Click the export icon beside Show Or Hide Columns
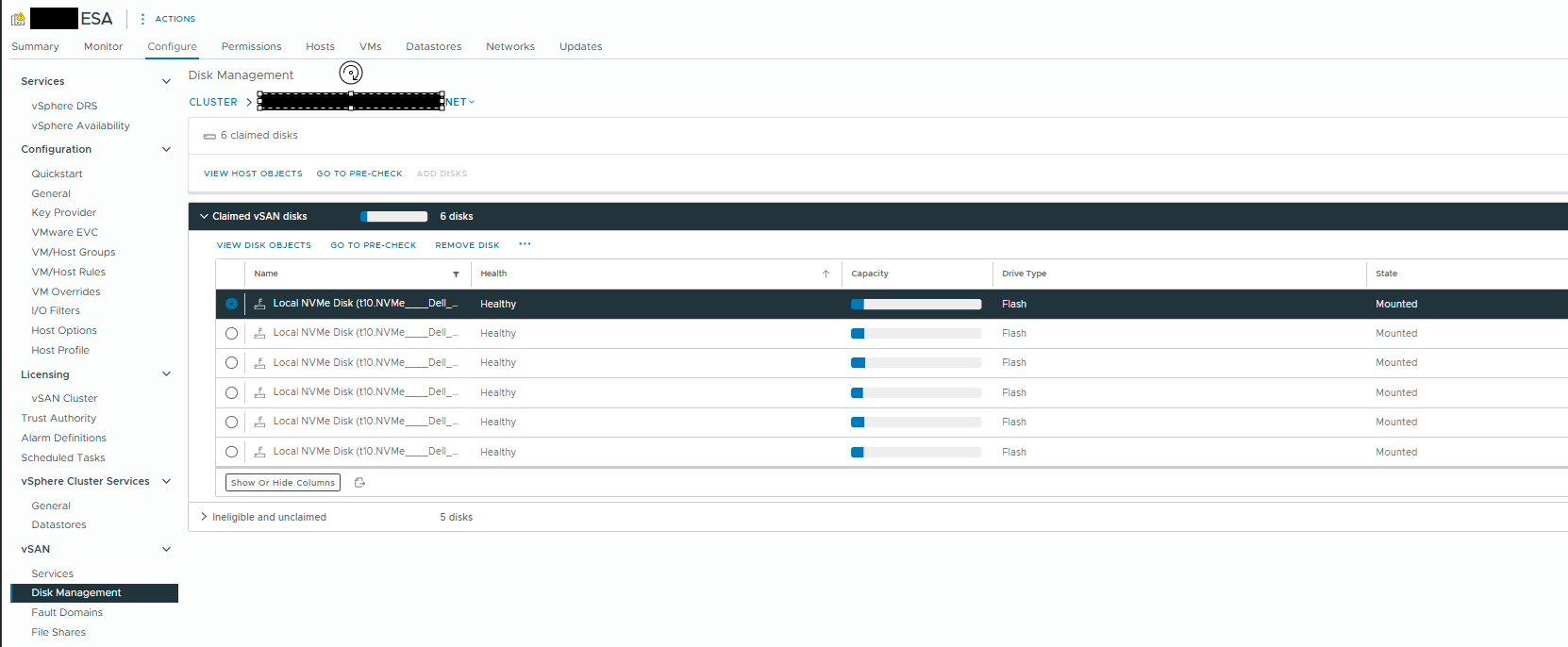Image resolution: width=1568 pixels, height=647 pixels. tap(359, 483)
